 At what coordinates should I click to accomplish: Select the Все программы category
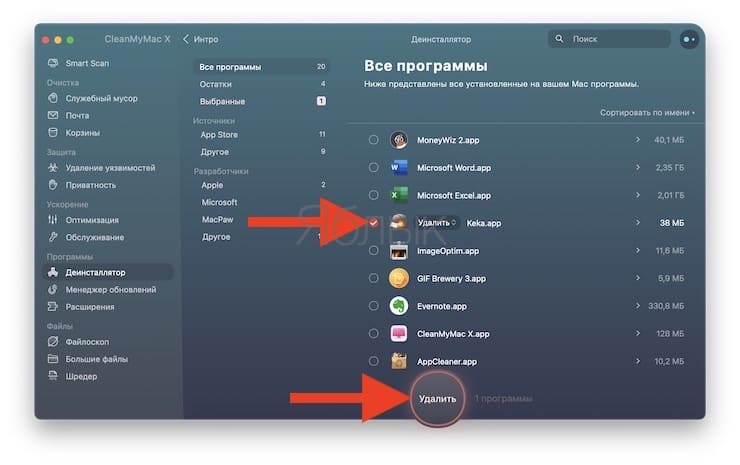click(x=261, y=67)
